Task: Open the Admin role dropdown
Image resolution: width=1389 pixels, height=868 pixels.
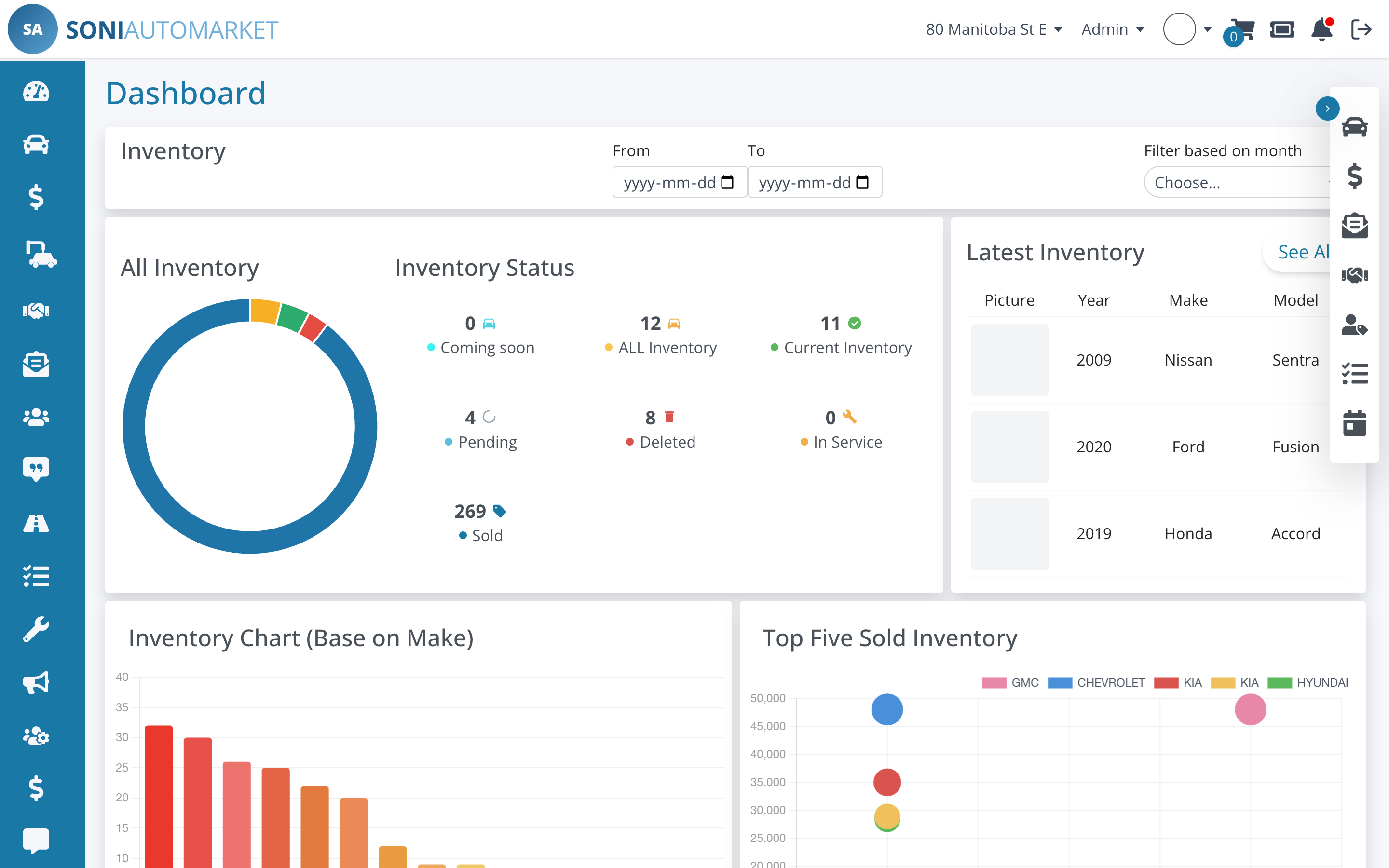Action: pyautogui.click(x=1112, y=29)
